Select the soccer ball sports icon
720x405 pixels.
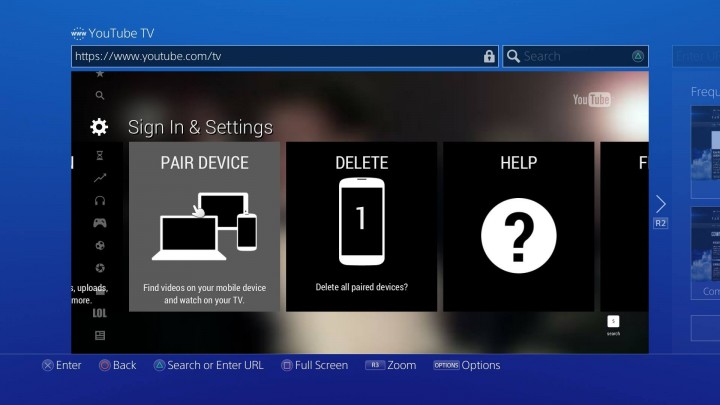[x=99, y=245]
